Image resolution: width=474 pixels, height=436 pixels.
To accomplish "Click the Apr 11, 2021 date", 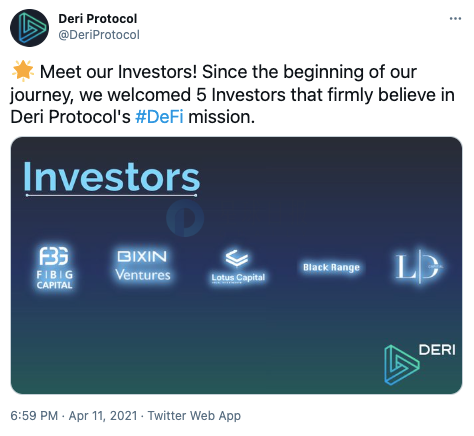I will point(103,416).
